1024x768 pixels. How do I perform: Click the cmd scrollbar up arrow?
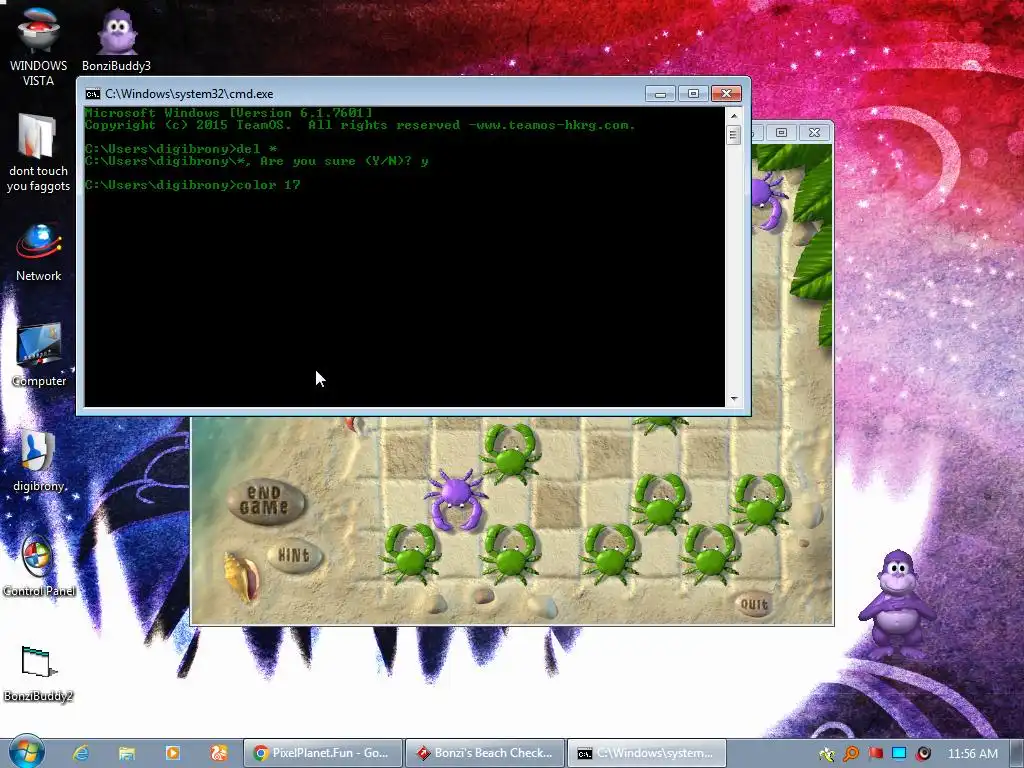coord(734,116)
